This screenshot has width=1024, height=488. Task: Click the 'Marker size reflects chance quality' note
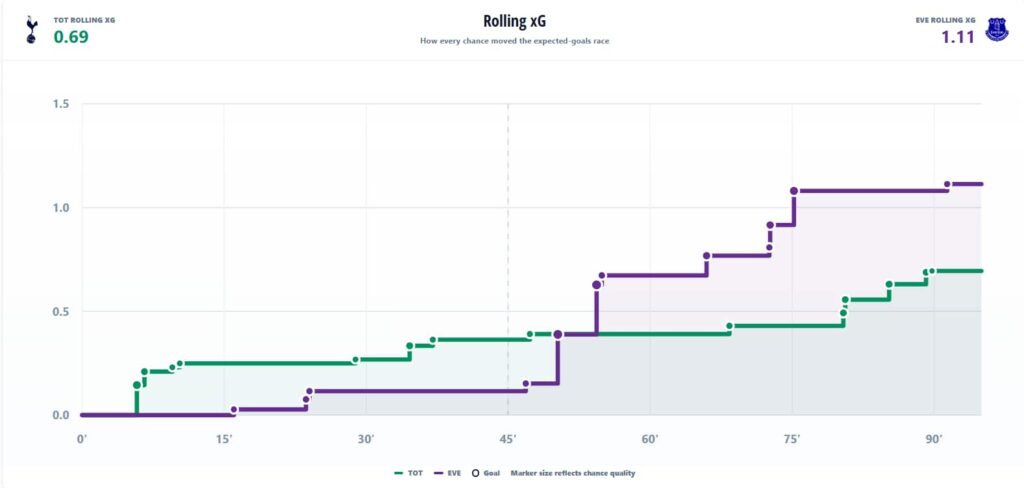coord(573,473)
